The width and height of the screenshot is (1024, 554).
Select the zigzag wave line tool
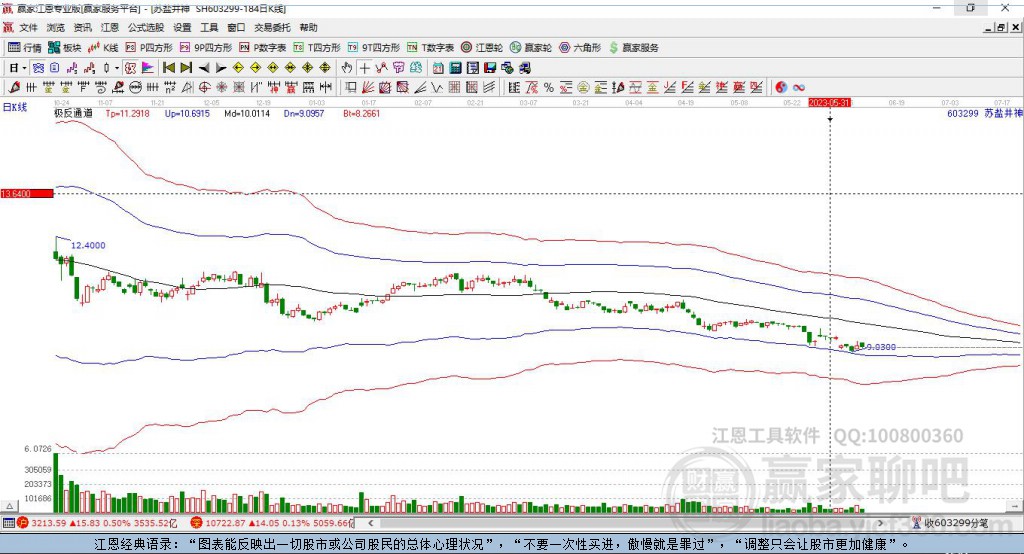tap(436, 87)
